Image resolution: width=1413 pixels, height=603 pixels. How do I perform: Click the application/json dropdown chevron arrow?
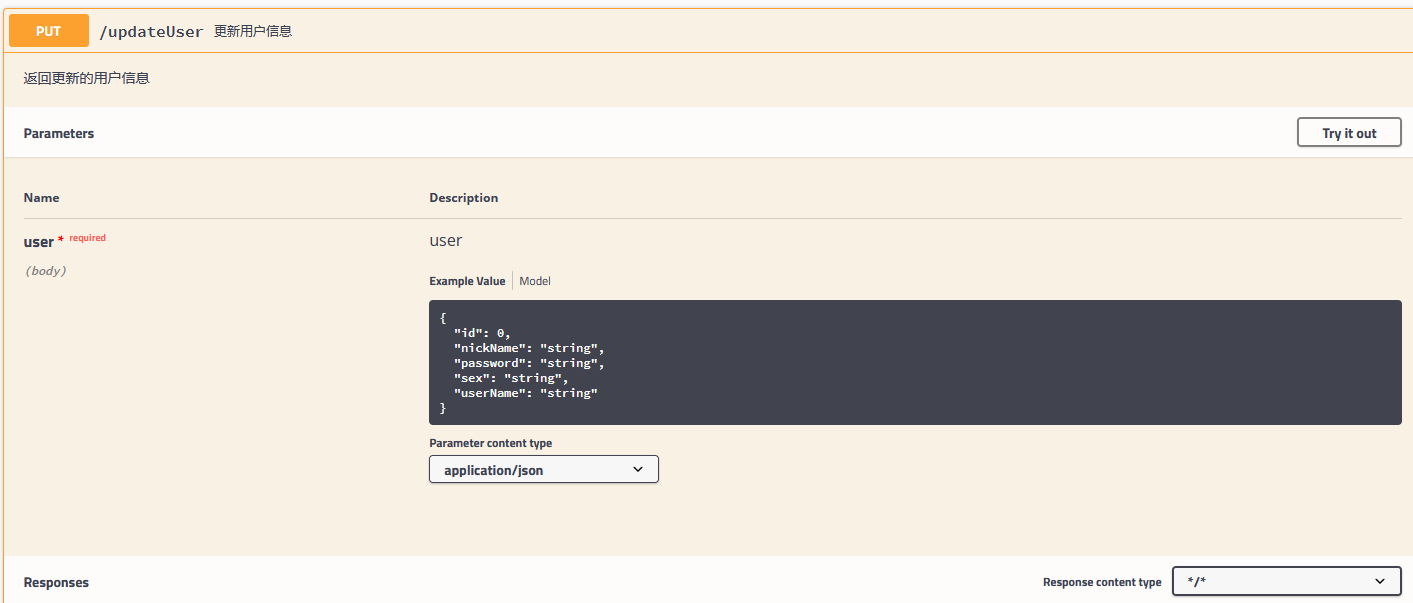(639, 469)
